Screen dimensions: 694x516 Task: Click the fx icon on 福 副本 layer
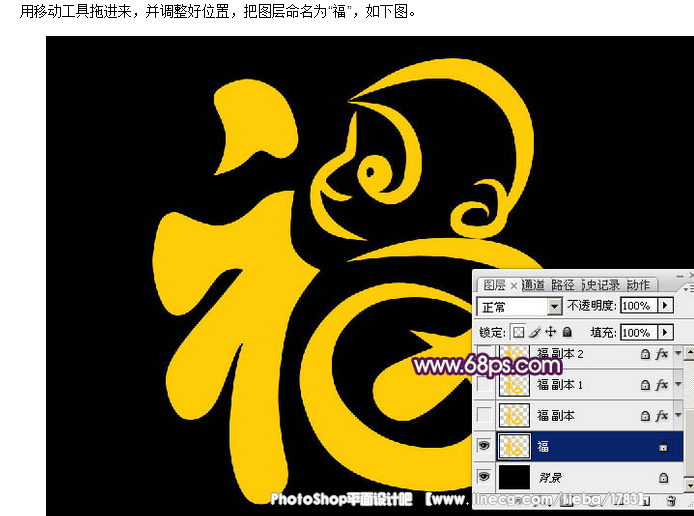661,415
